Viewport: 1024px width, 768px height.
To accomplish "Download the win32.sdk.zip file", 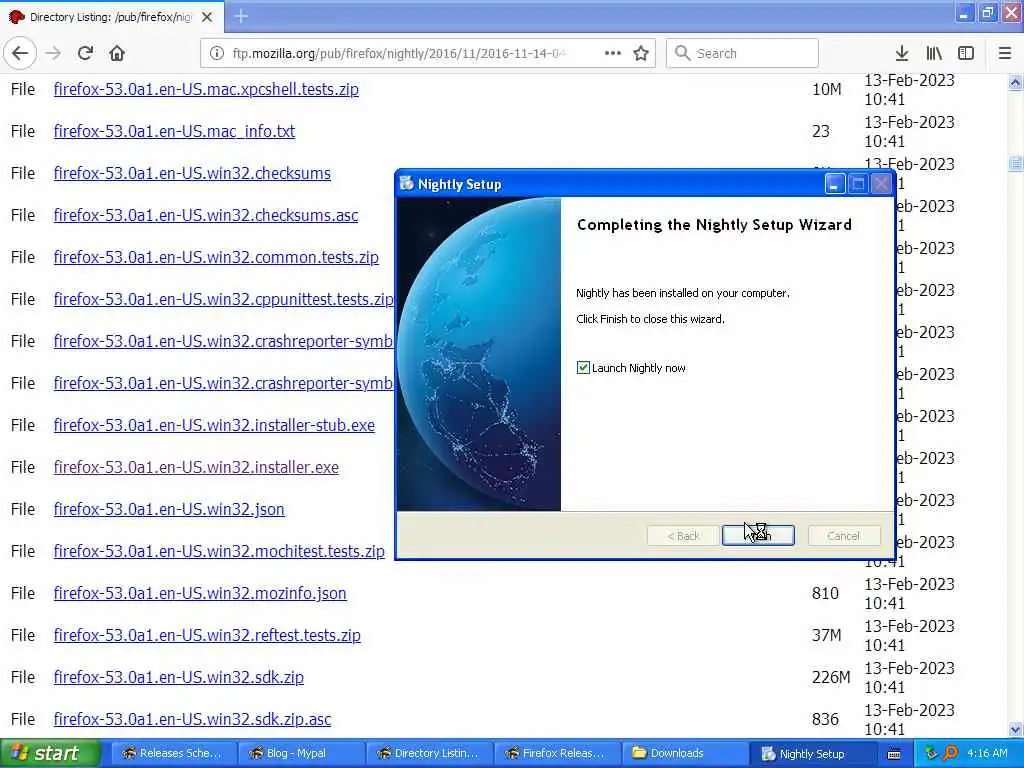I will 179,677.
